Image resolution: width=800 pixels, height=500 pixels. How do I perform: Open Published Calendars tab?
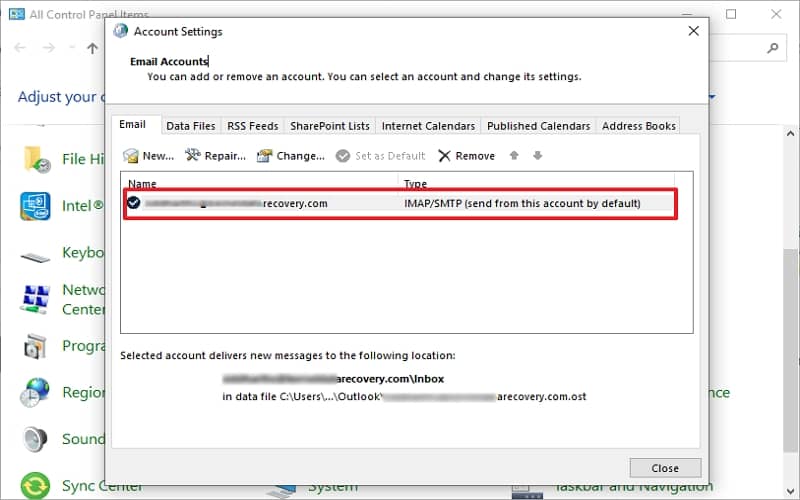538,126
